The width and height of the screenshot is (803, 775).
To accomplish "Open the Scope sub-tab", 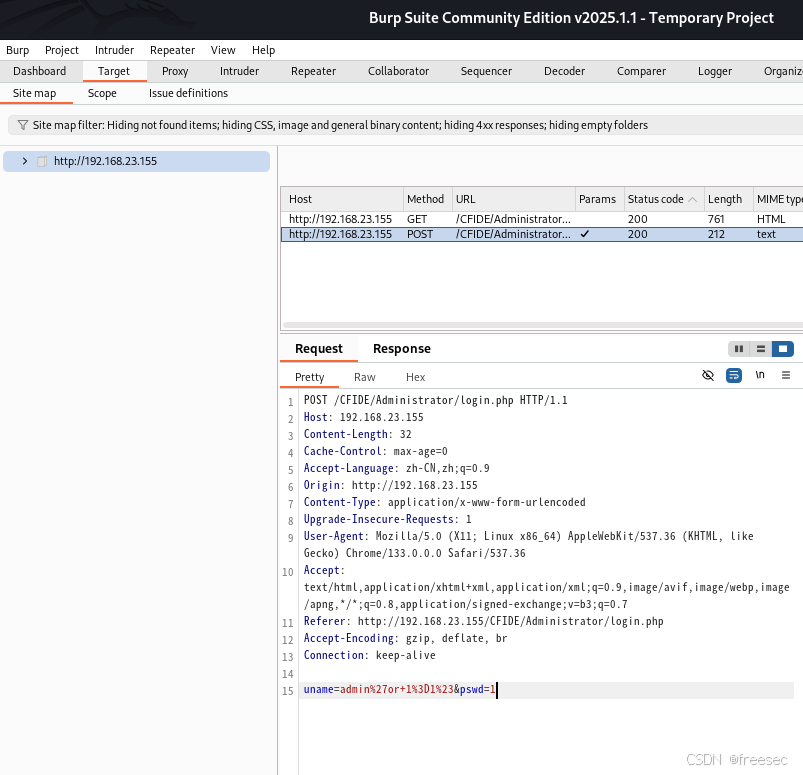I will (102, 93).
